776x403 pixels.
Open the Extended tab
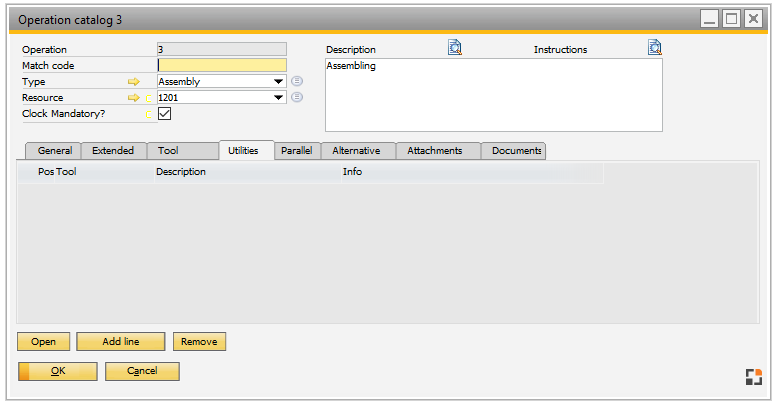[113, 151]
